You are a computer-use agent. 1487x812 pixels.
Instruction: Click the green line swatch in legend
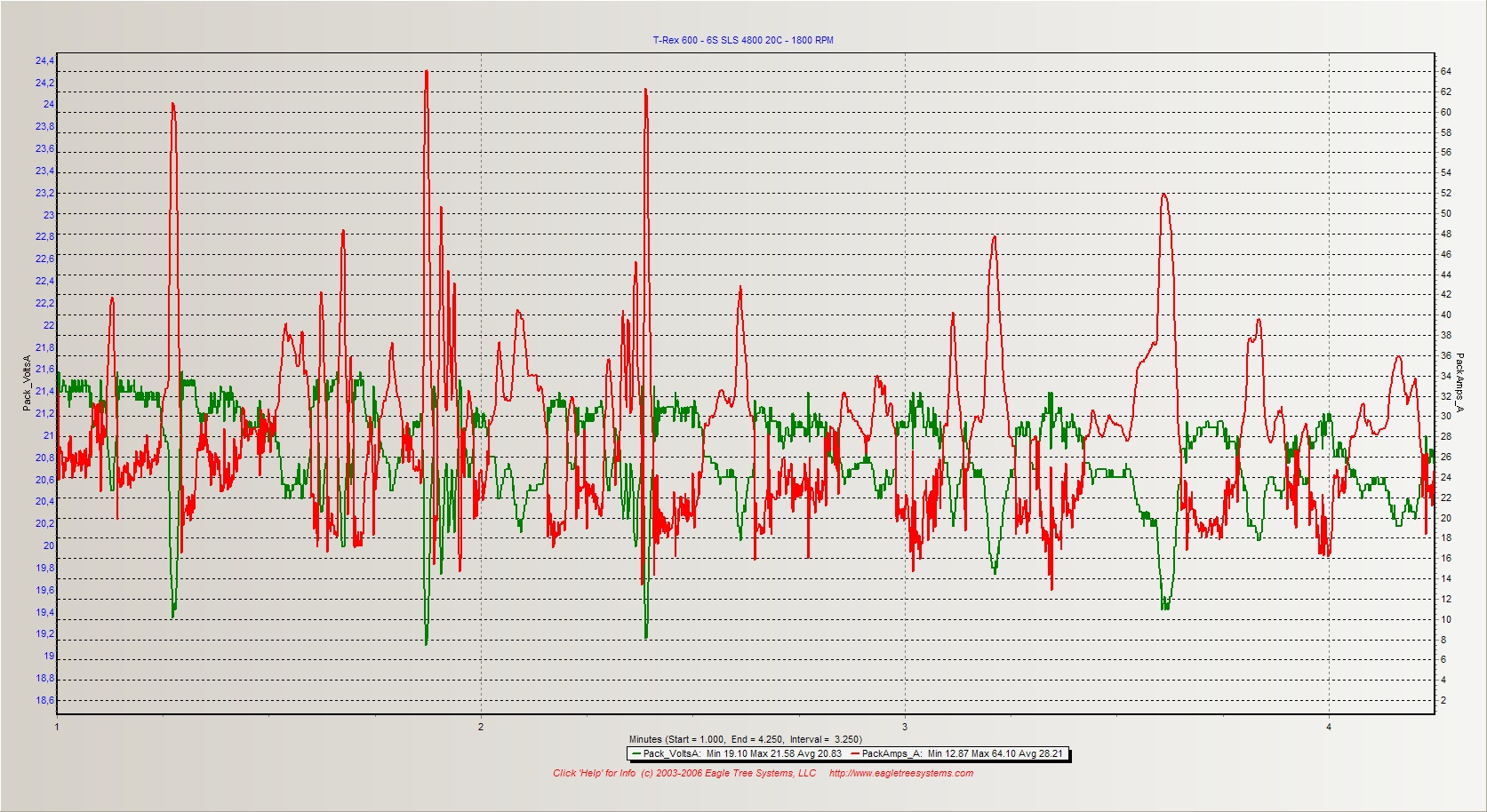click(636, 753)
